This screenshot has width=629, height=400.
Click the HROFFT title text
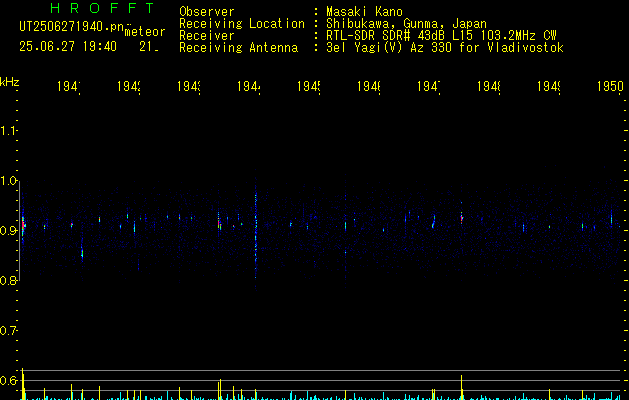point(103,8)
